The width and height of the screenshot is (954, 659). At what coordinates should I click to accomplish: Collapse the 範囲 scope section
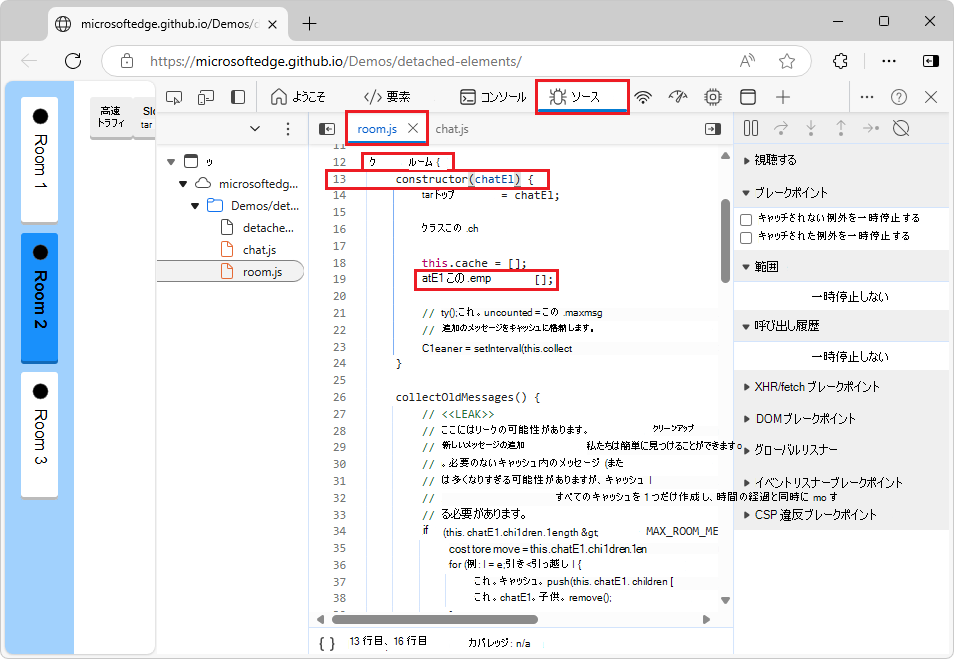tap(760, 267)
